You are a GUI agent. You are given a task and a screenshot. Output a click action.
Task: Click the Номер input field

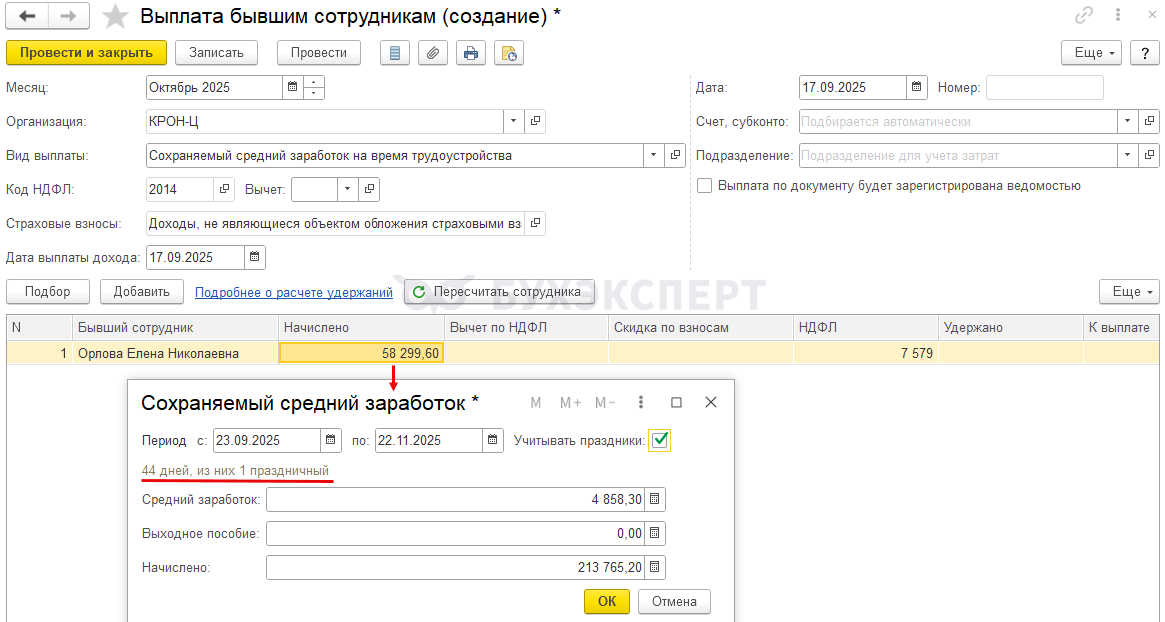(x=1045, y=88)
